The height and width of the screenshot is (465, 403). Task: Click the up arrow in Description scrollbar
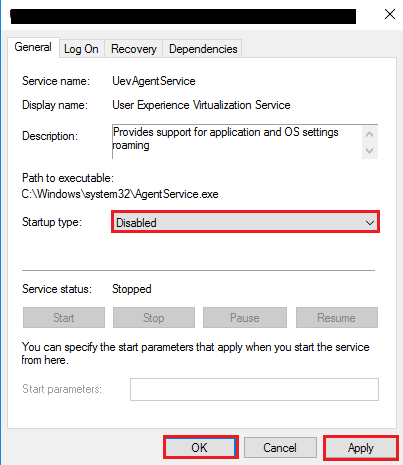pyautogui.click(x=369, y=134)
